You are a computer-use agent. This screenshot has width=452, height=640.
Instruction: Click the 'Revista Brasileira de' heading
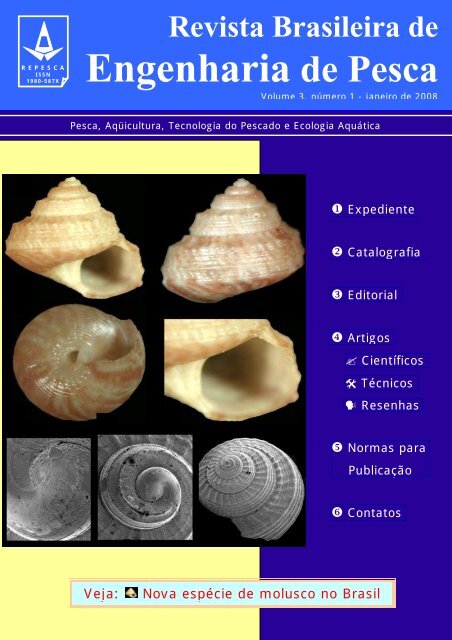pos(303,27)
